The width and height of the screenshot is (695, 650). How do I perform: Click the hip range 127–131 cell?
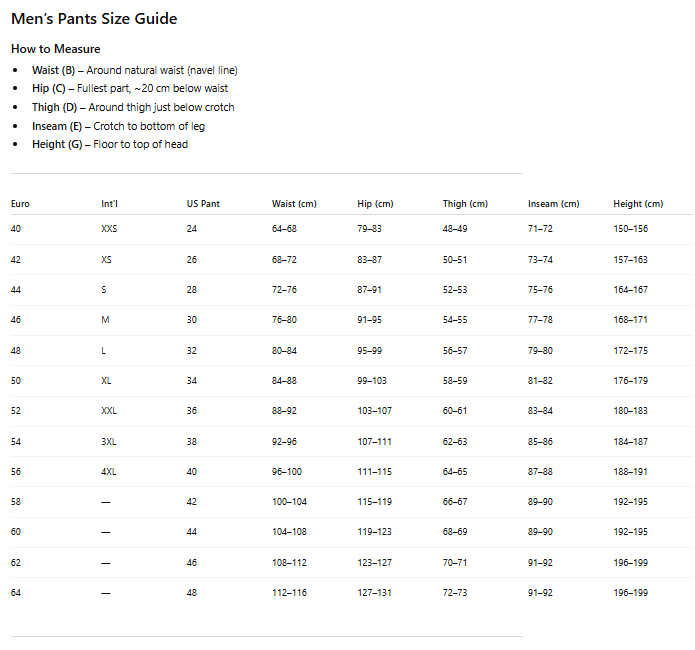click(375, 593)
